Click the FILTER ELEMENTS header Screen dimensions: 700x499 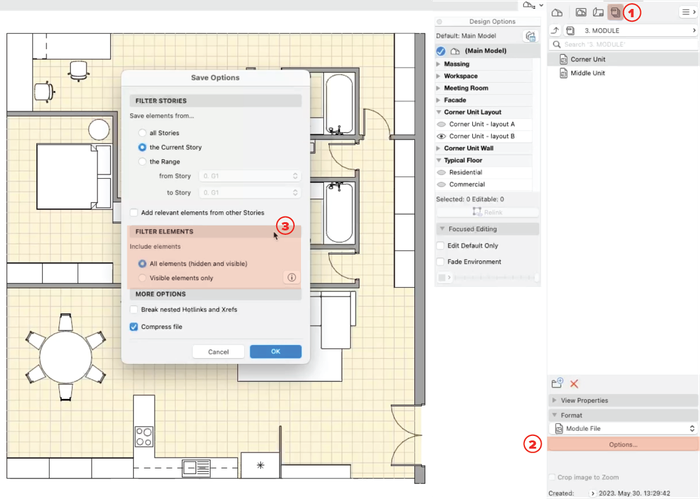(x=215, y=232)
